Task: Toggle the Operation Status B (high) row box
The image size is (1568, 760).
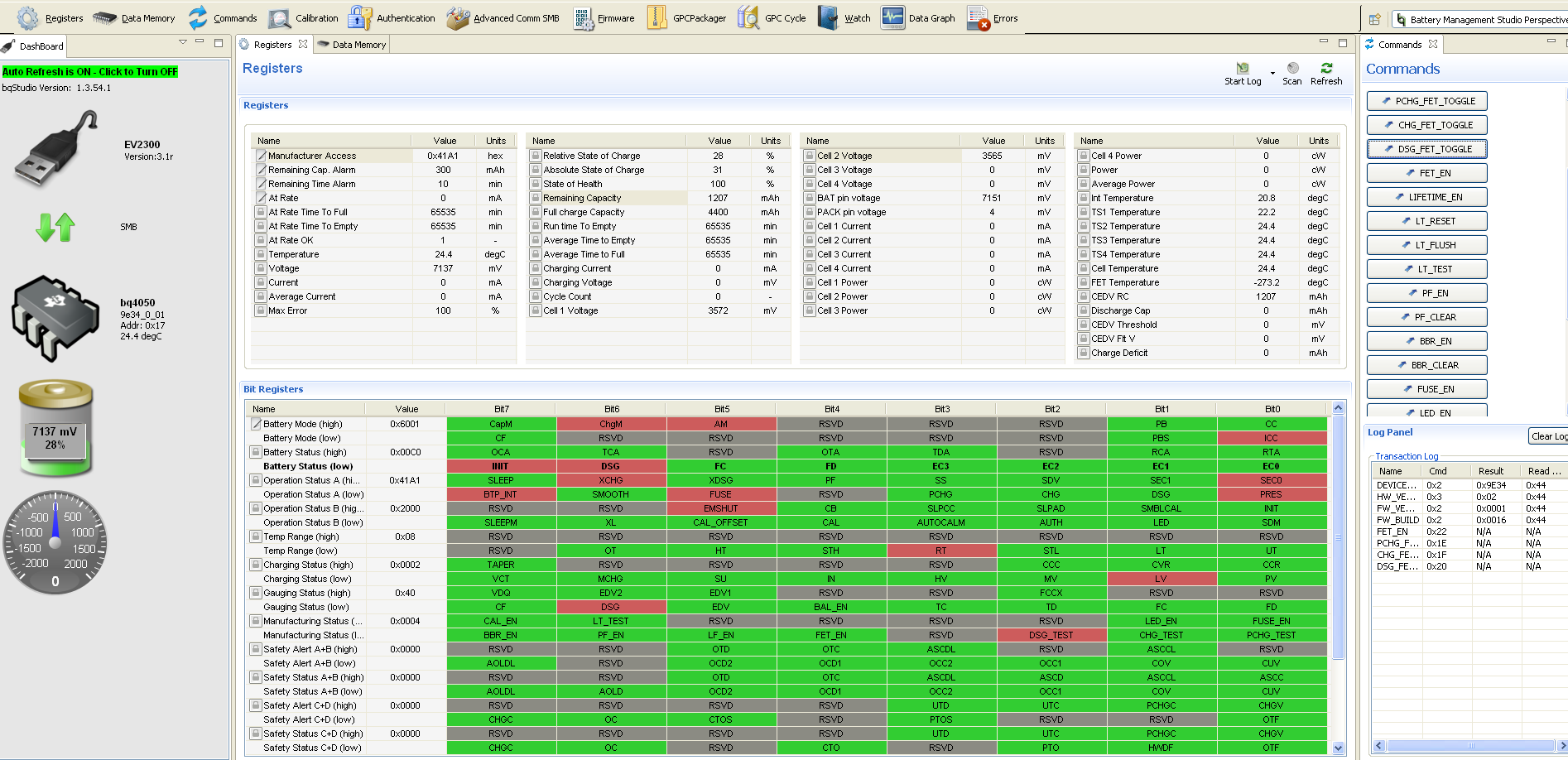Action: 257,508
